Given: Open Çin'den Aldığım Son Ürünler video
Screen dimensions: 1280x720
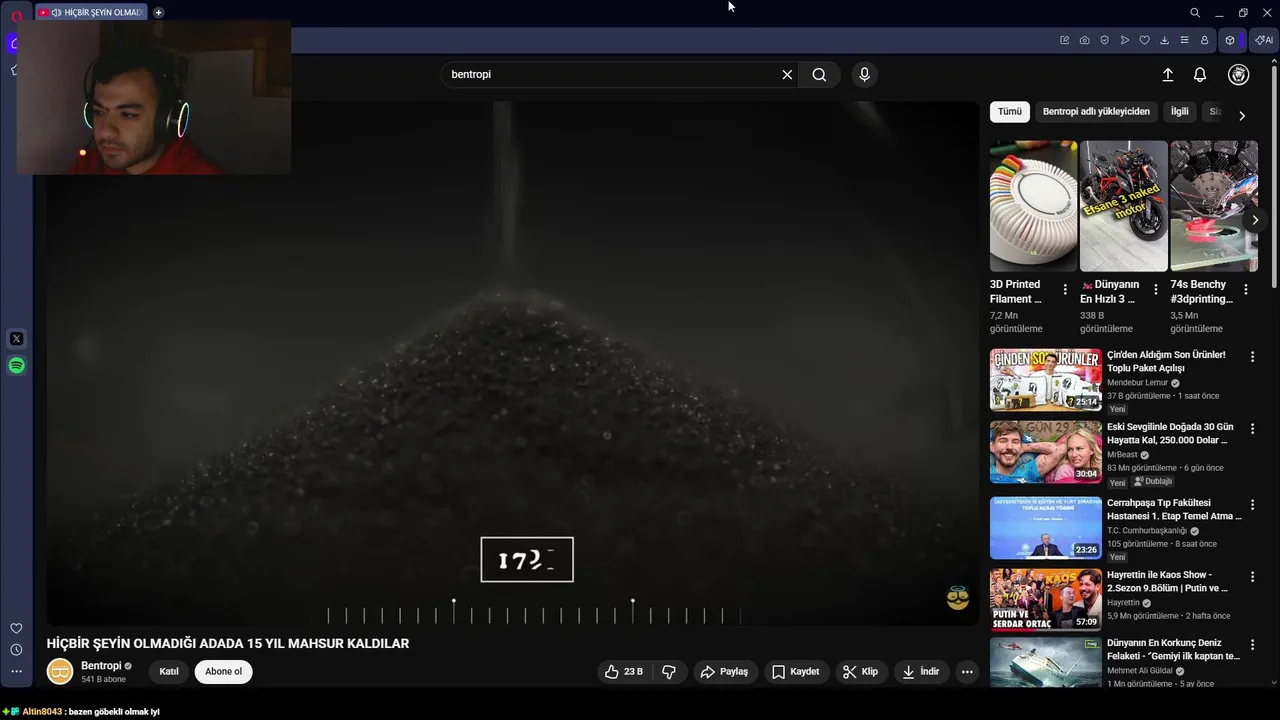Looking at the screenshot, I should click(1046, 380).
